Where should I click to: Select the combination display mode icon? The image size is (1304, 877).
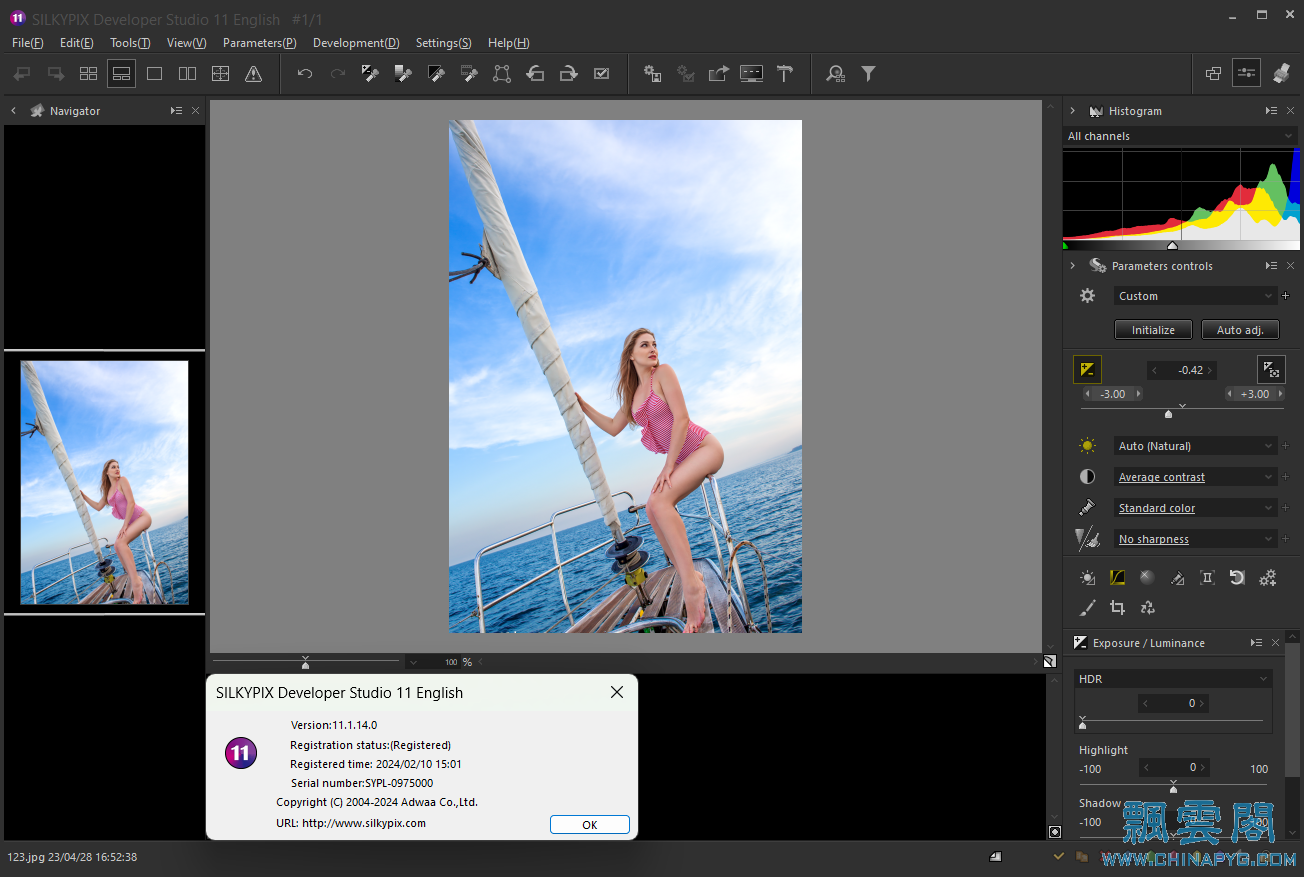121,73
